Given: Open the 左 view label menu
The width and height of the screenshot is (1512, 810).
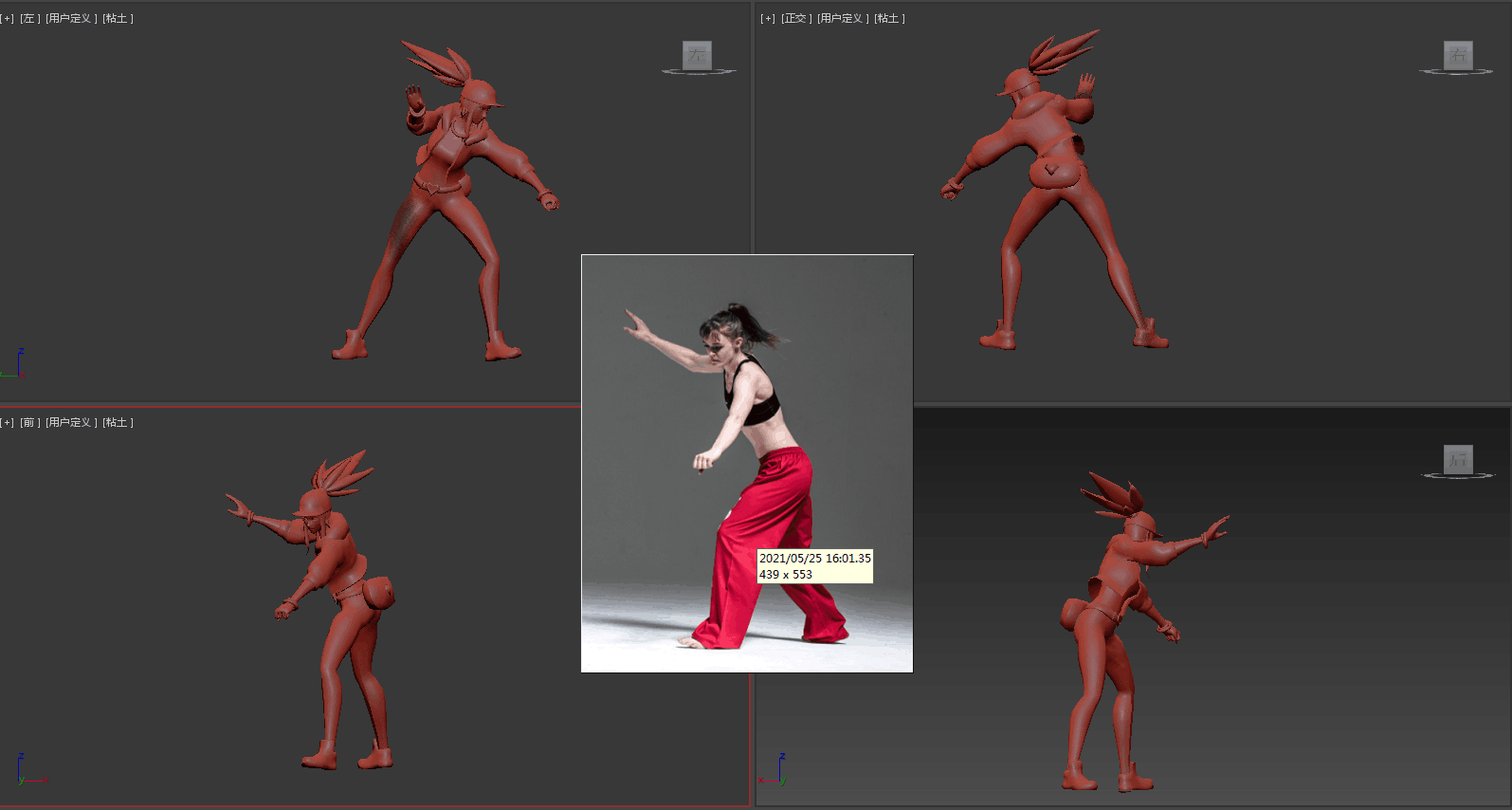Looking at the screenshot, I should pyautogui.click(x=30, y=19).
